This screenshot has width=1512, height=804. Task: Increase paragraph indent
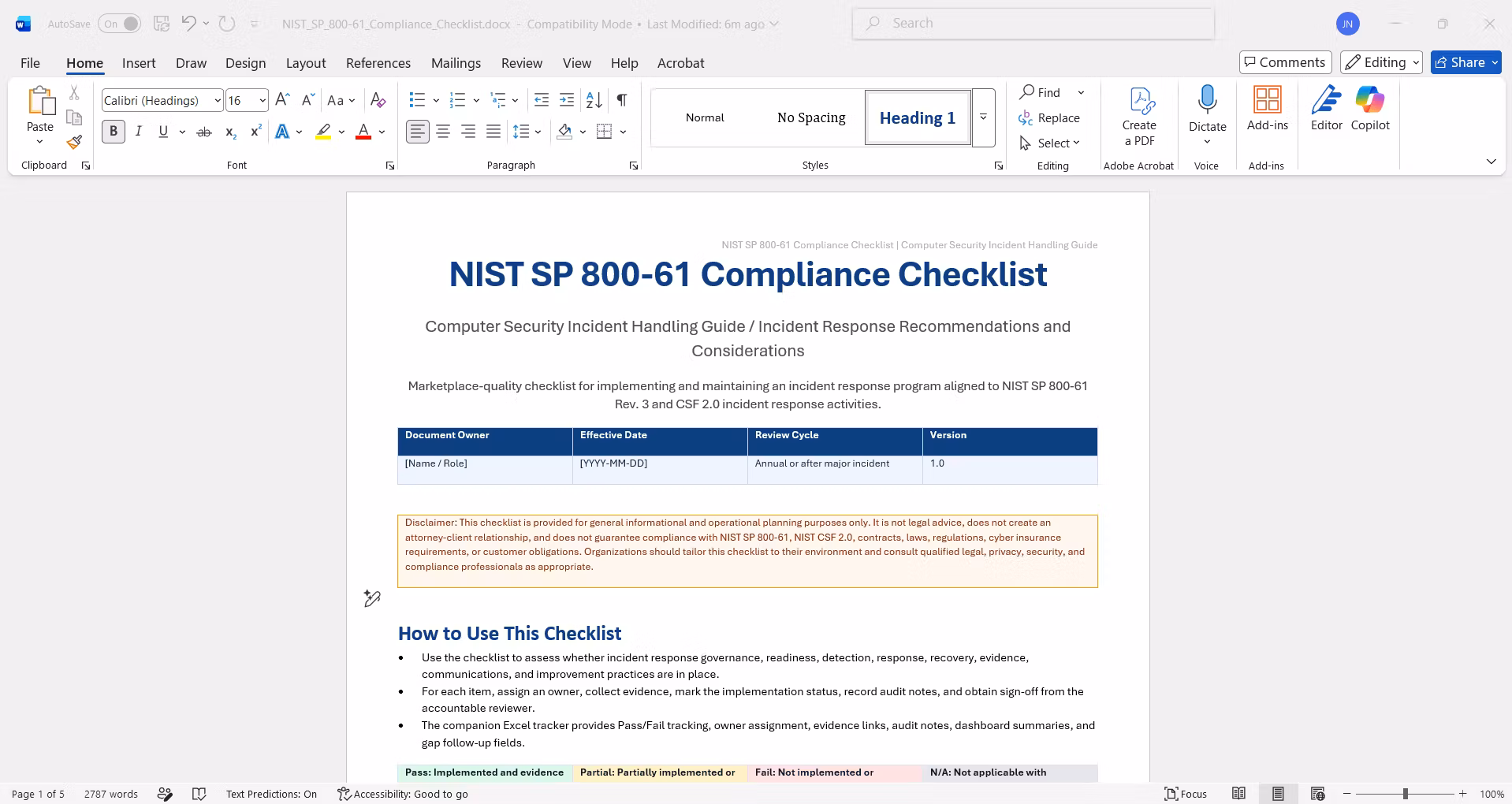(567, 100)
